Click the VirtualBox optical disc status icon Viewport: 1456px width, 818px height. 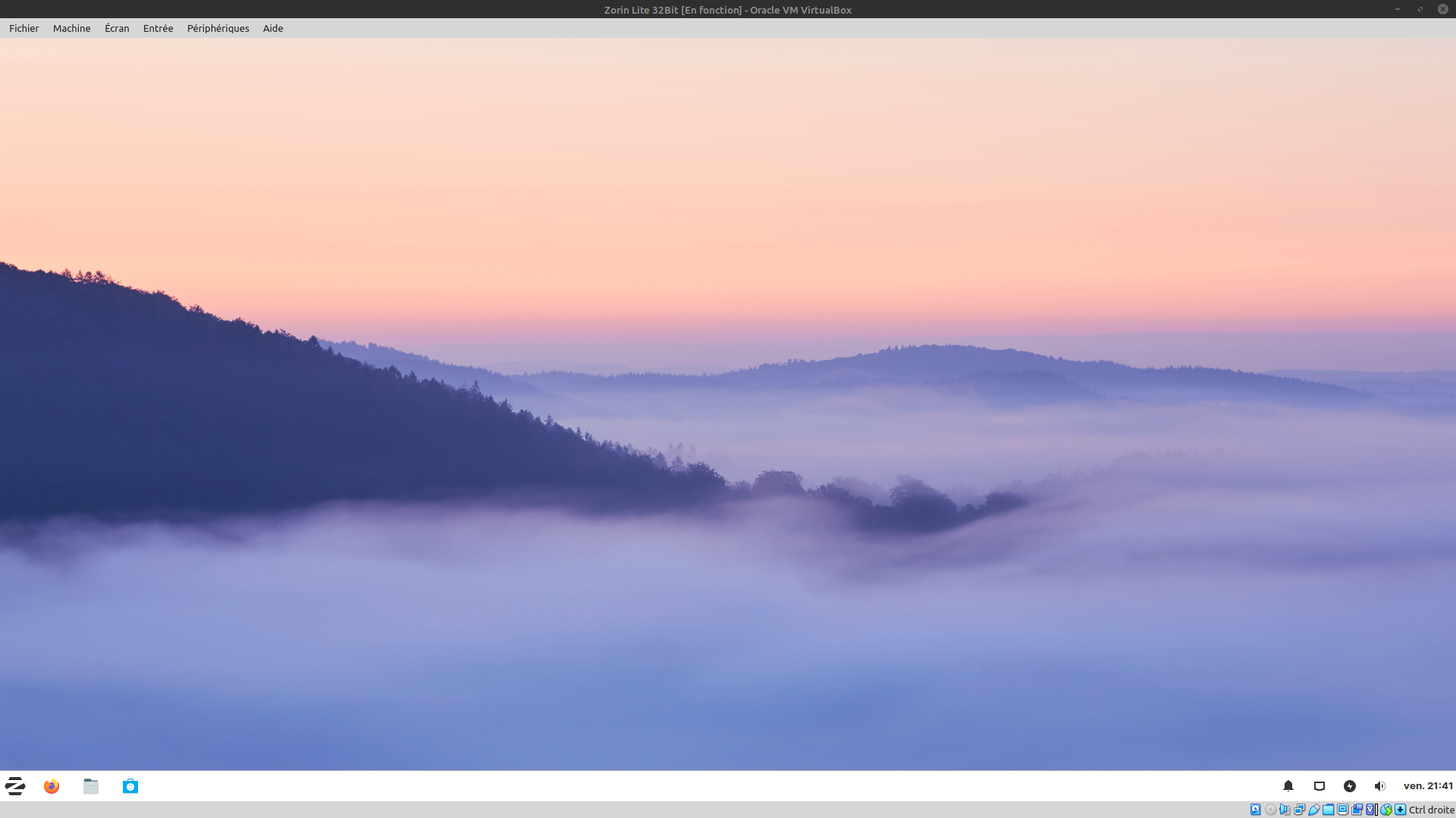(x=1270, y=810)
